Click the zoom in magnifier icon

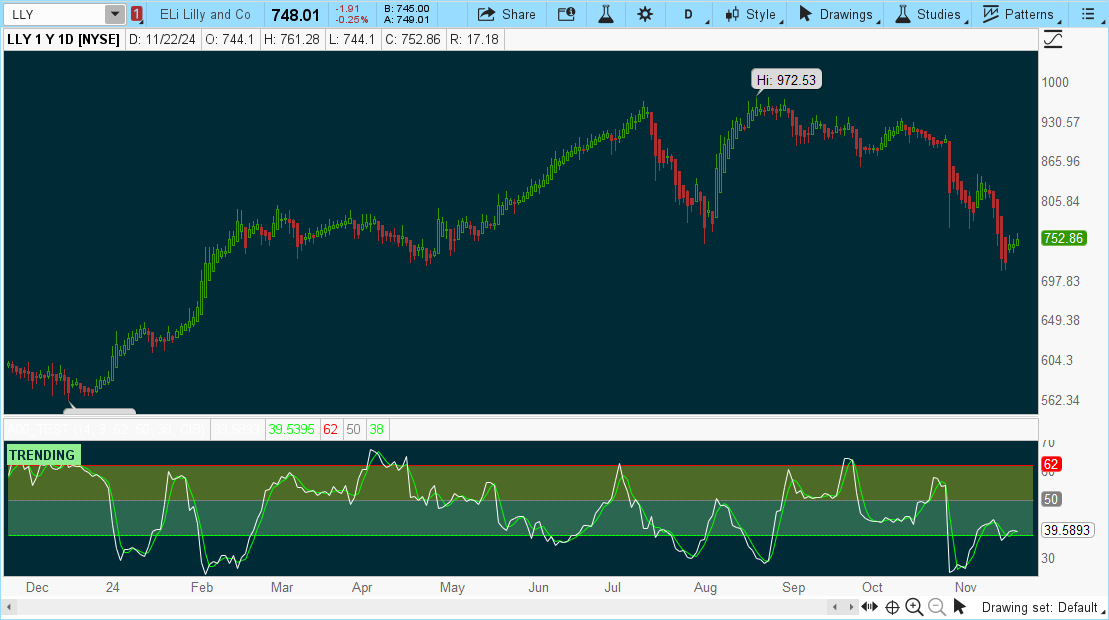pyautogui.click(x=915, y=607)
